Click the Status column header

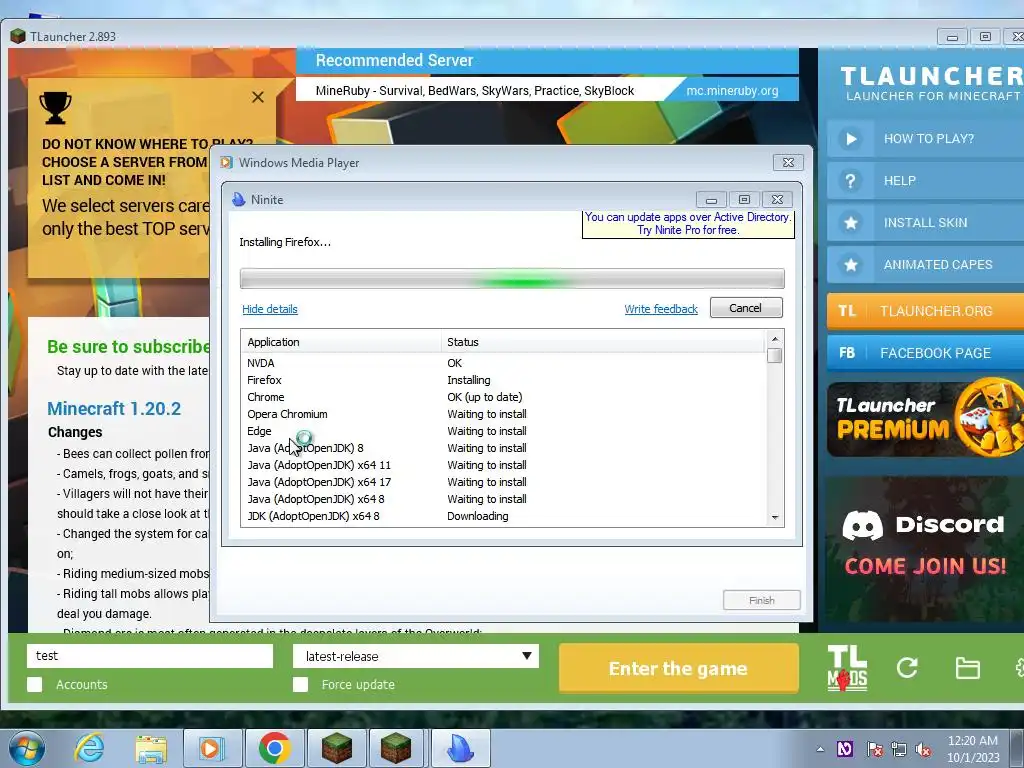pyautogui.click(x=603, y=342)
